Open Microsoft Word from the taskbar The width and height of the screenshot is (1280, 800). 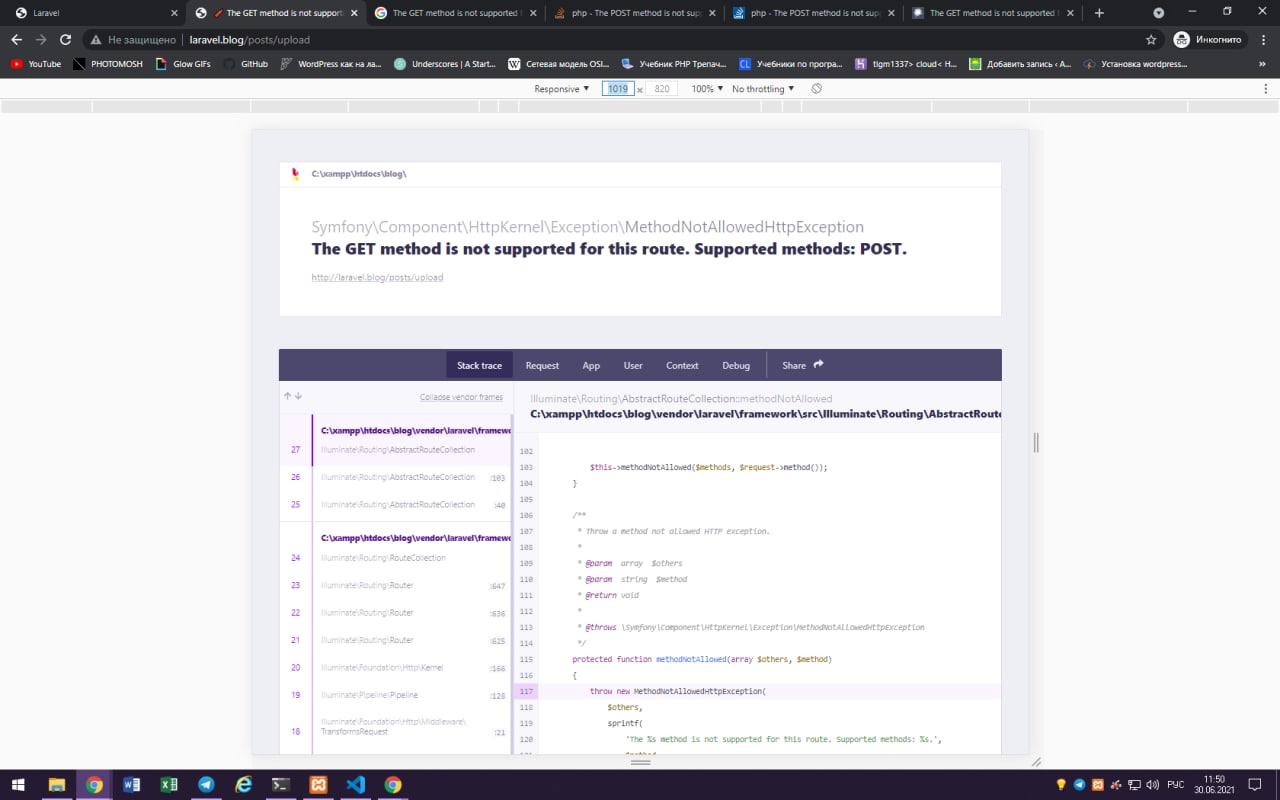131,785
